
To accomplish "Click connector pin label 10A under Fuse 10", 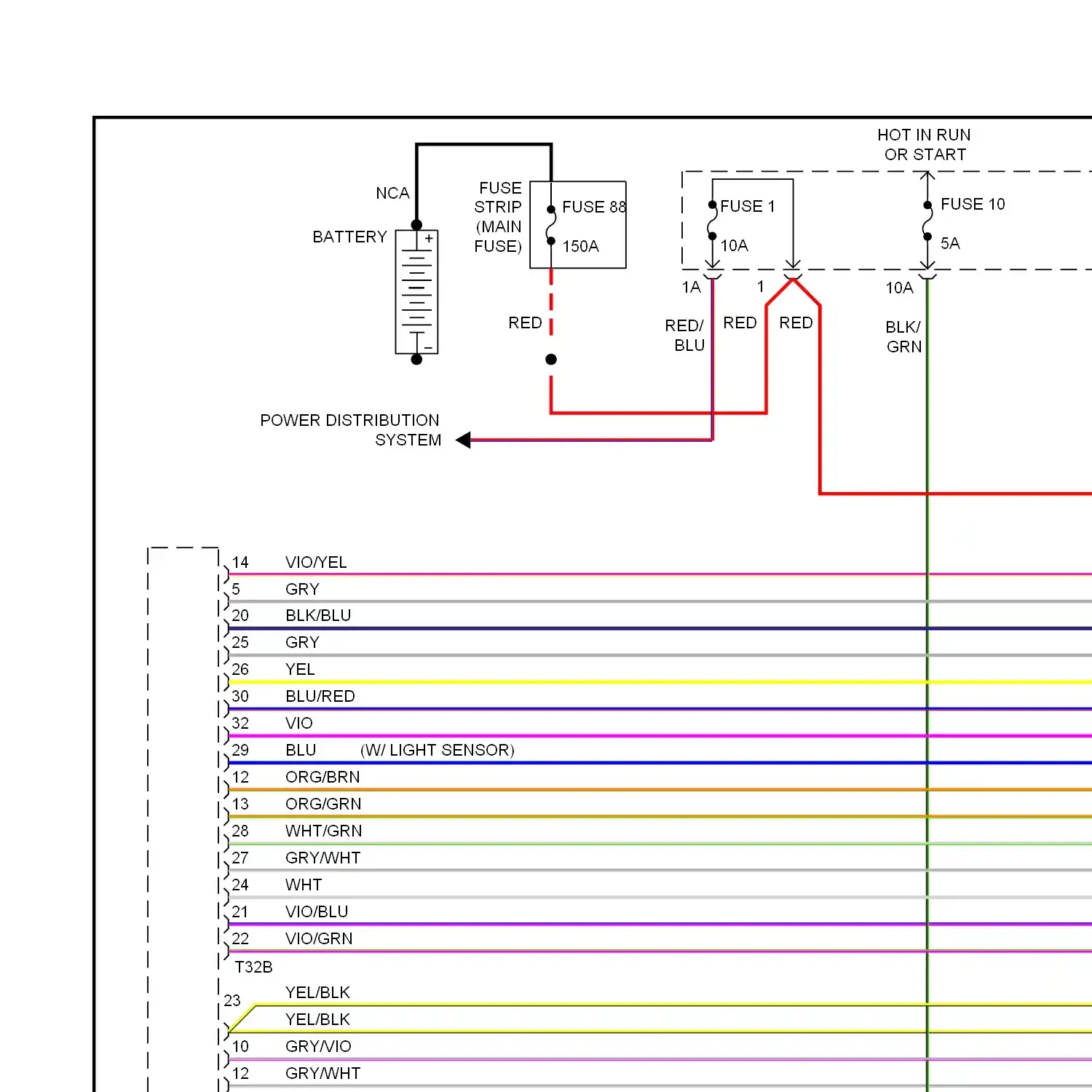I will [899, 288].
